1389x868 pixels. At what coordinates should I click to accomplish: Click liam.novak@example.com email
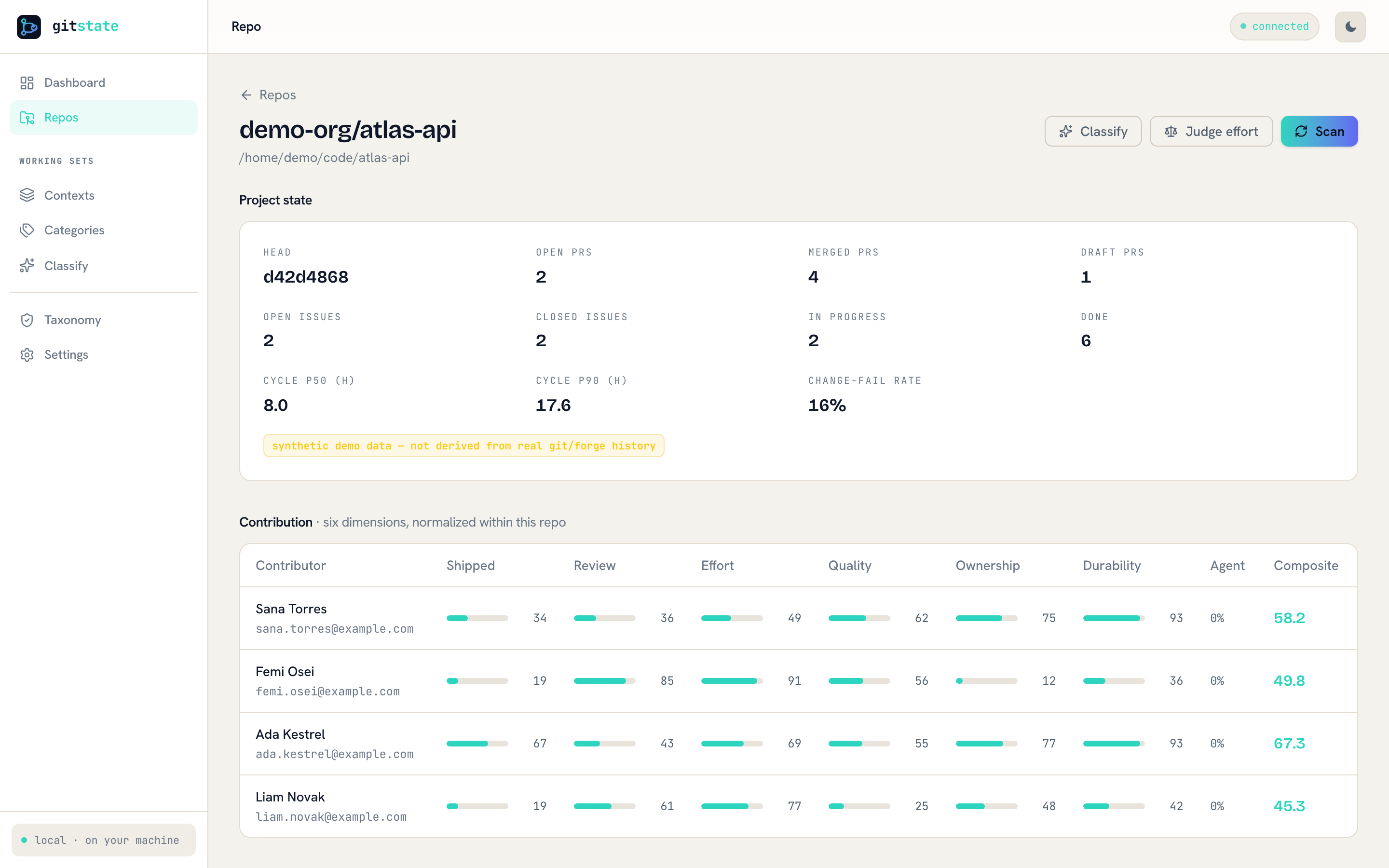tap(331, 816)
